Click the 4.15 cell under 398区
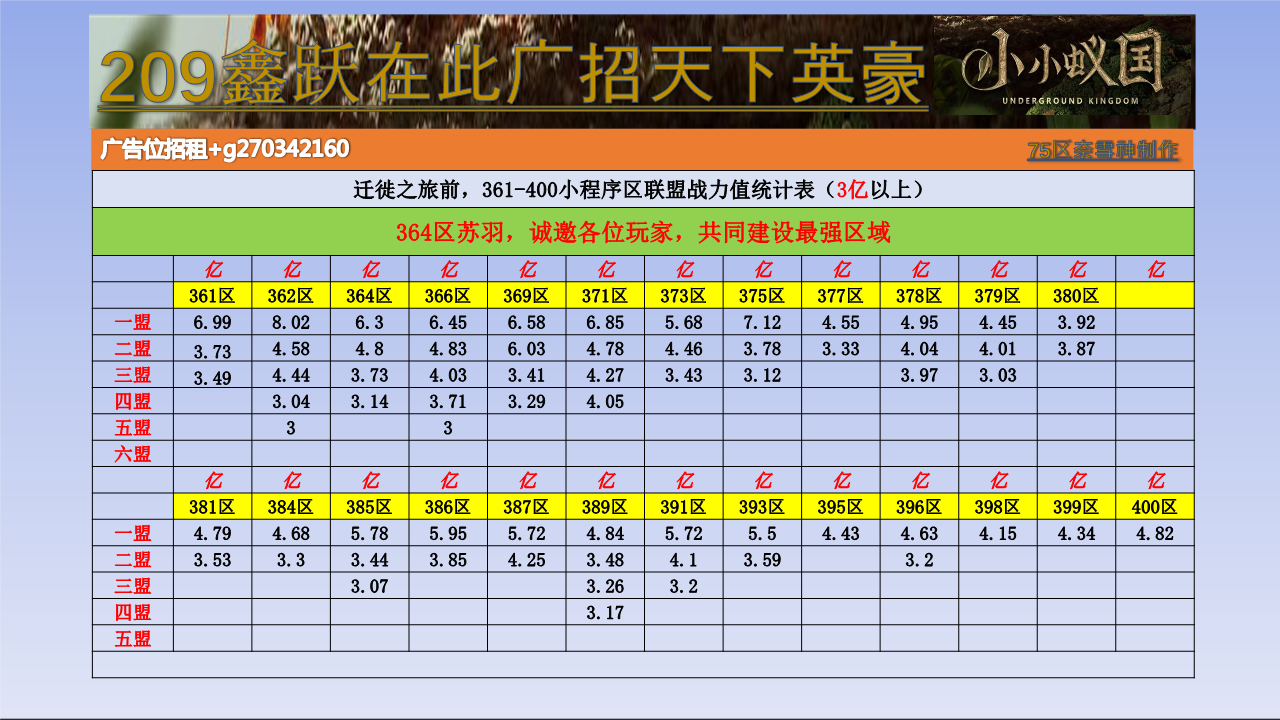The width and height of the screenshot is (1280, 720). pyautogui.click(x=998, y=534)
